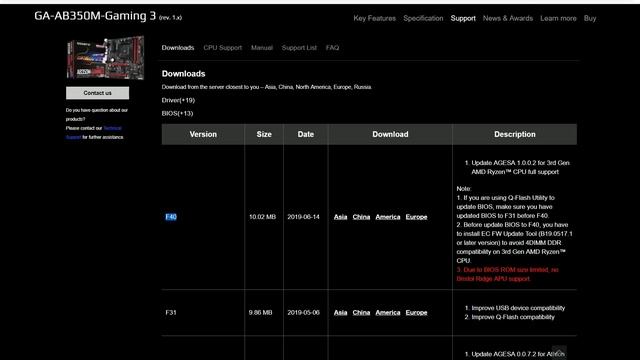Click 'Improve USB device compatibility' description

[518, 308]
